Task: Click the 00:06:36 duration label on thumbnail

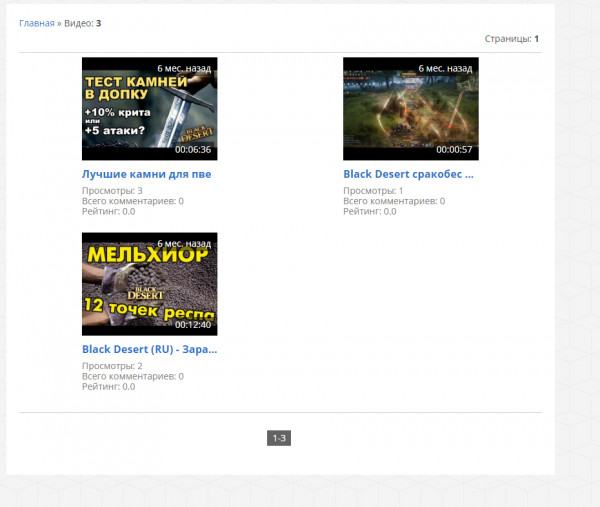Action: [x=193, y=150]
